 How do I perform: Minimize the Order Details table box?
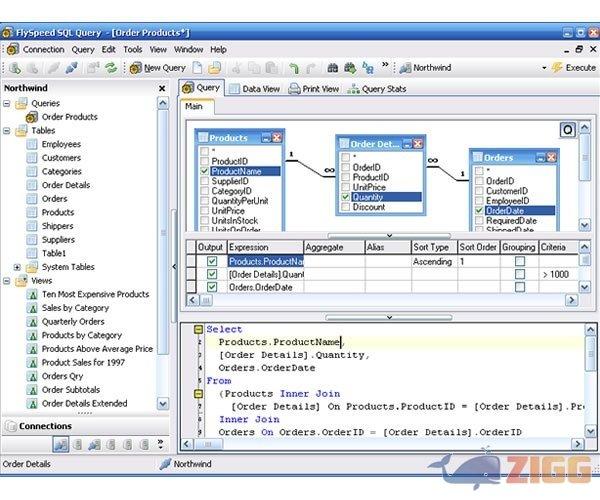407,144
